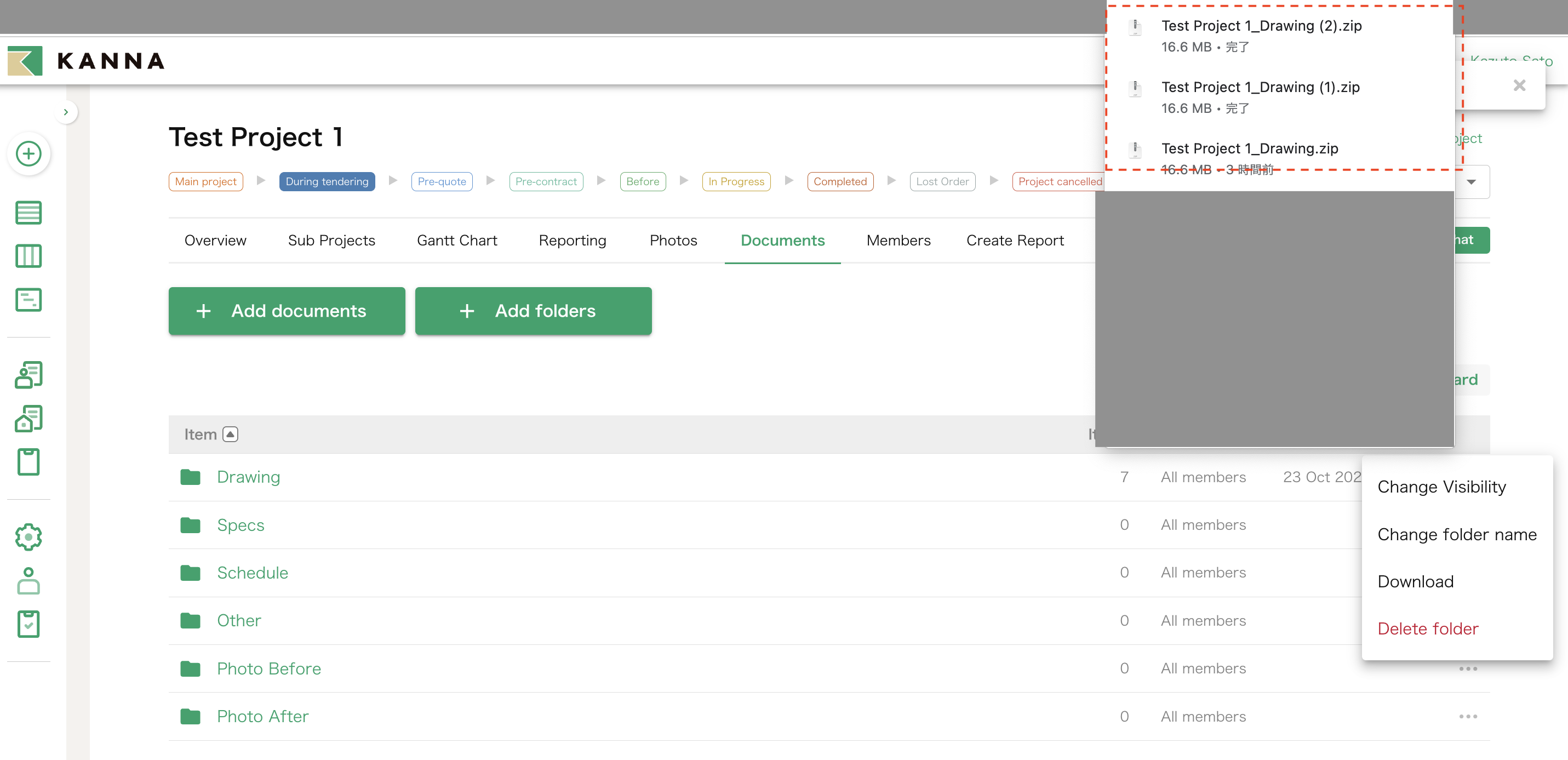Screen dimensions: 1568x760
Task: Open the list view sidebar icon
Action: (28, 213)
